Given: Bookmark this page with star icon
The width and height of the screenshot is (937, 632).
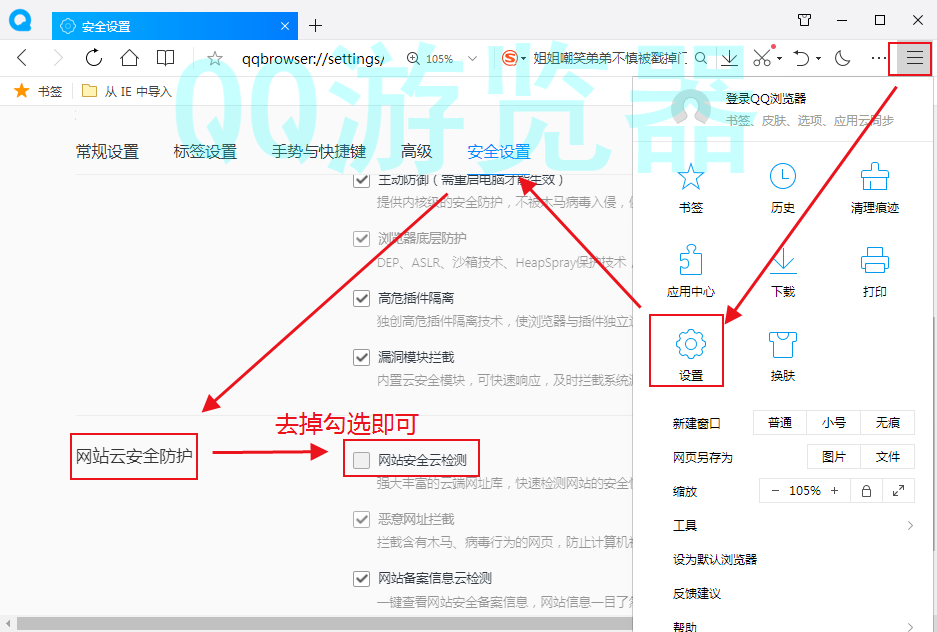Looking at the screenshot, I should click(215, 59).
